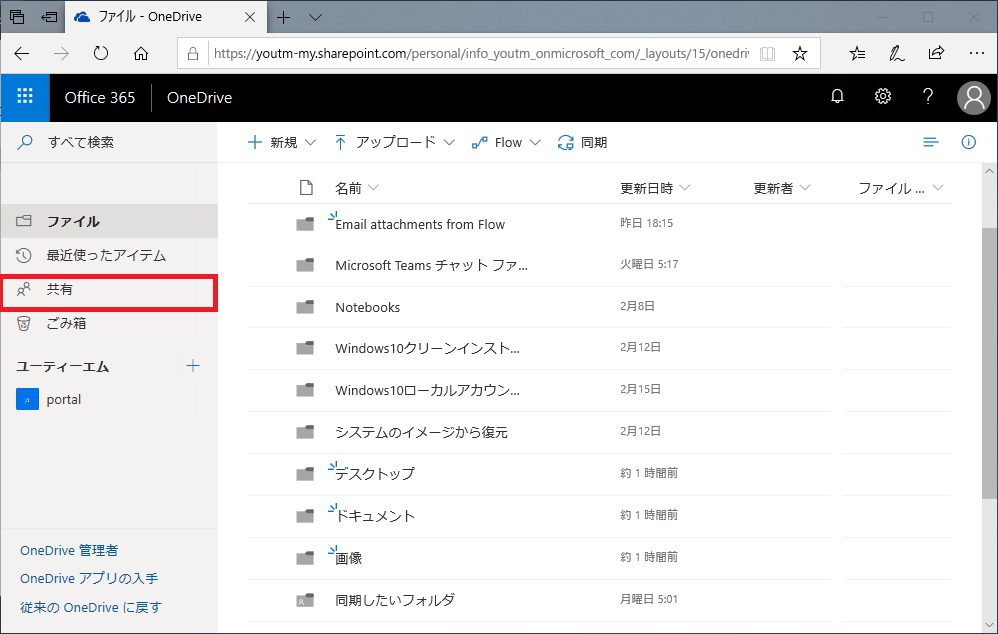
Task: Click the 同期 sync button
Action: point(582,143)
